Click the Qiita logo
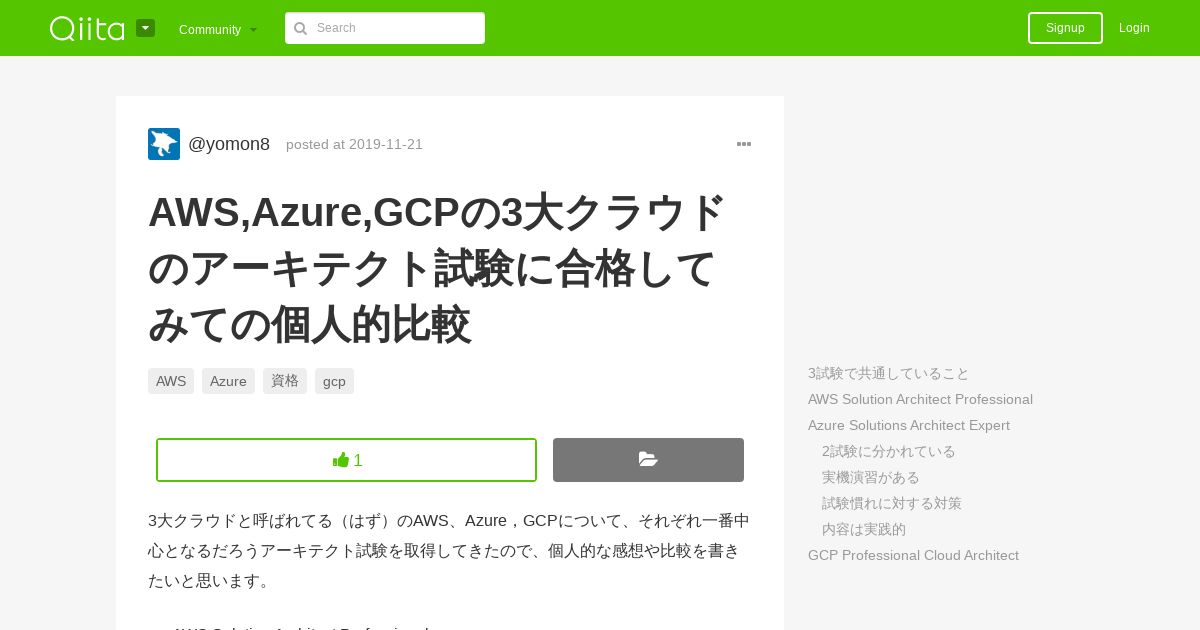The image size is (1200, 630). coord(87,28)
